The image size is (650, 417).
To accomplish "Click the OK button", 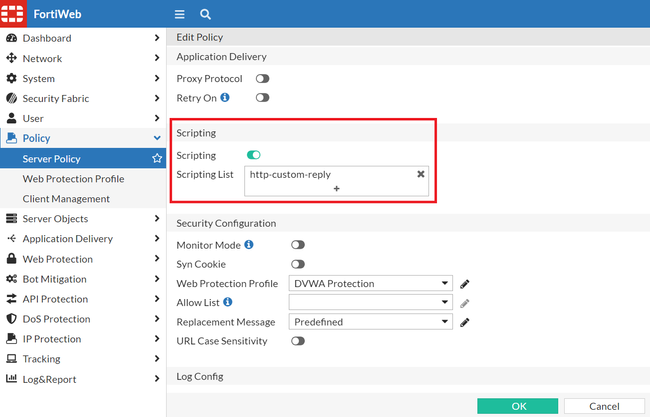I will (518, 406).
